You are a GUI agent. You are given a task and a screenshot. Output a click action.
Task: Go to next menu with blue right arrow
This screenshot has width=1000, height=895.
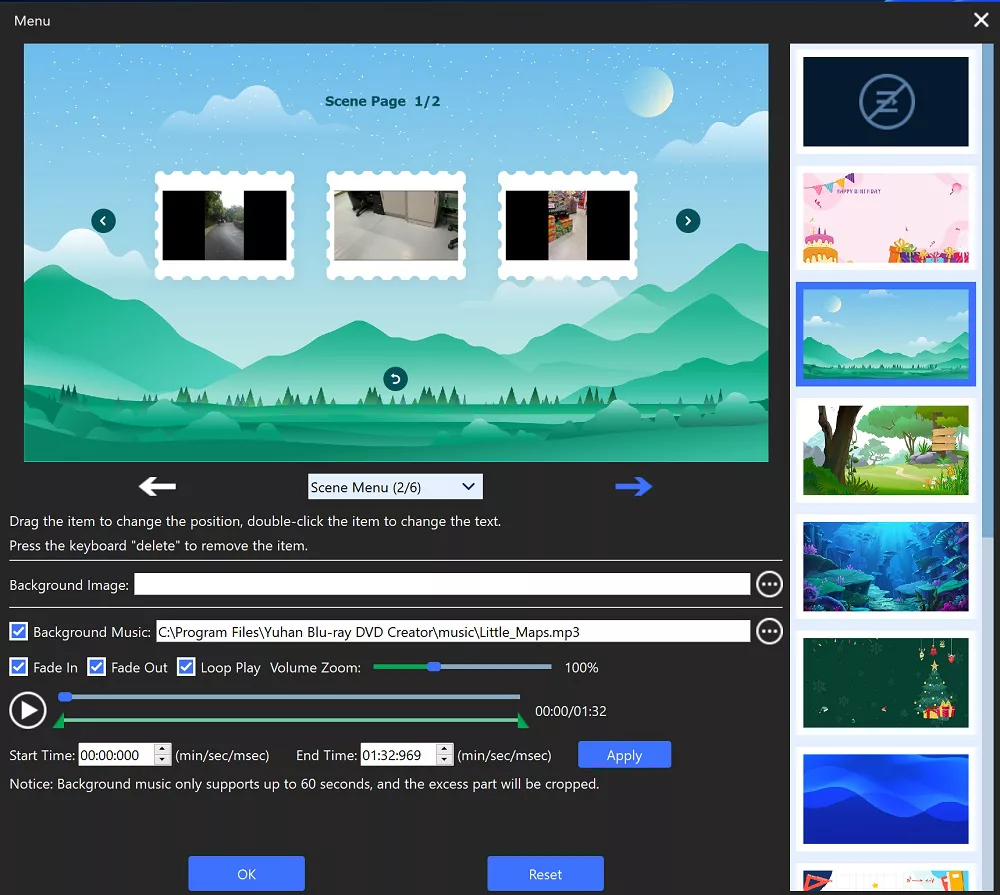pos(633,487)
